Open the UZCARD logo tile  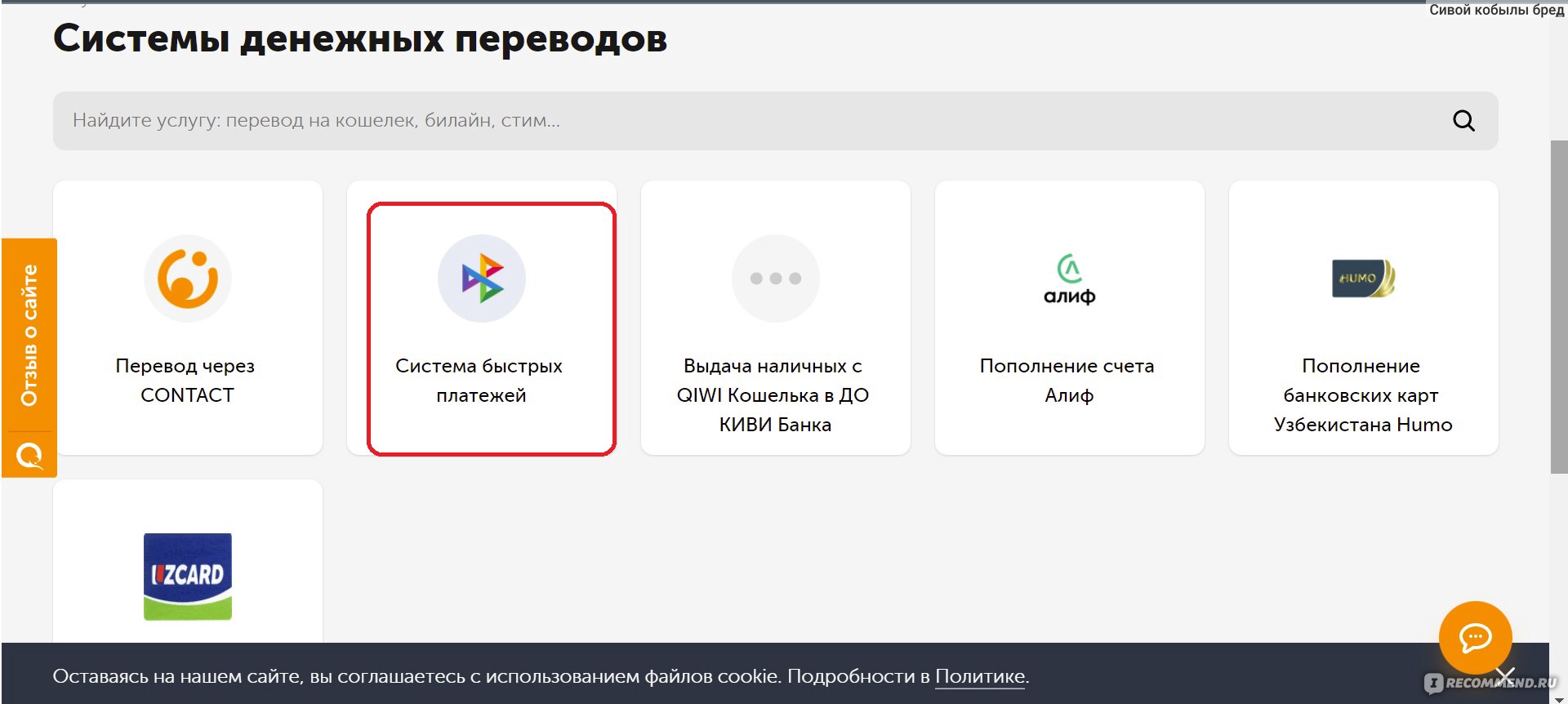(188, 577)
